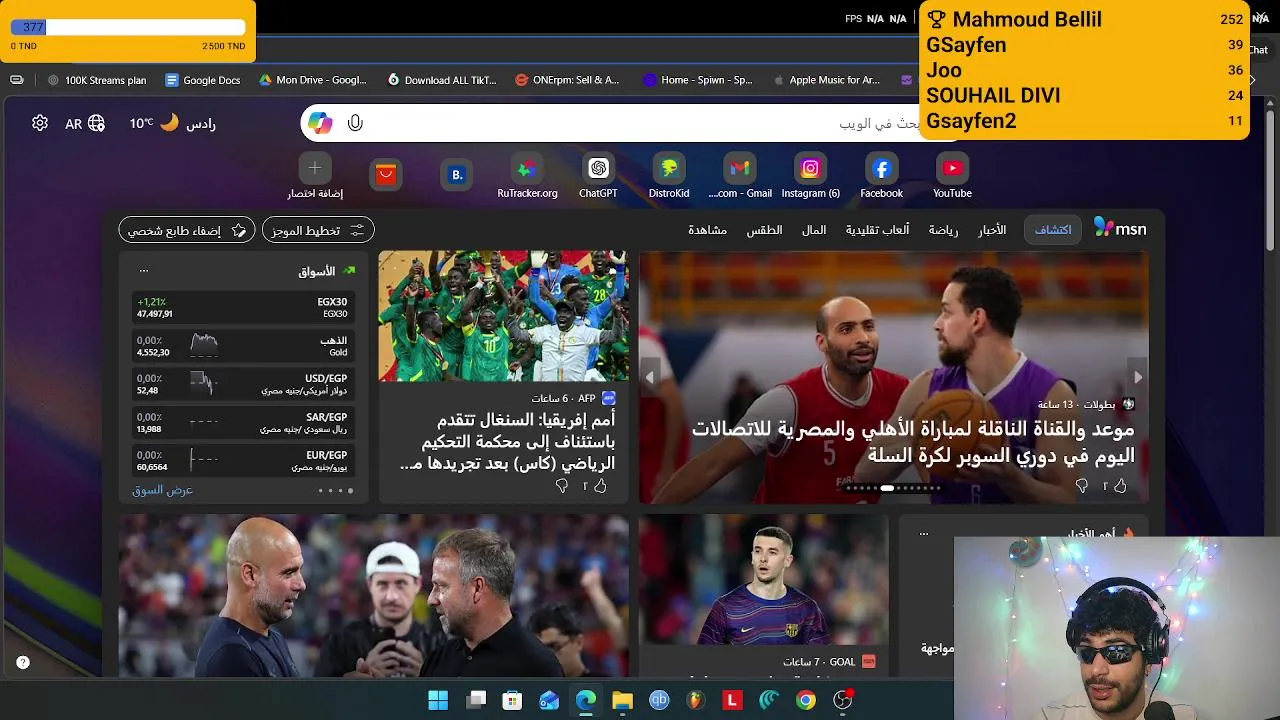Open the AR language globe selector

click(x=85, y=123)
